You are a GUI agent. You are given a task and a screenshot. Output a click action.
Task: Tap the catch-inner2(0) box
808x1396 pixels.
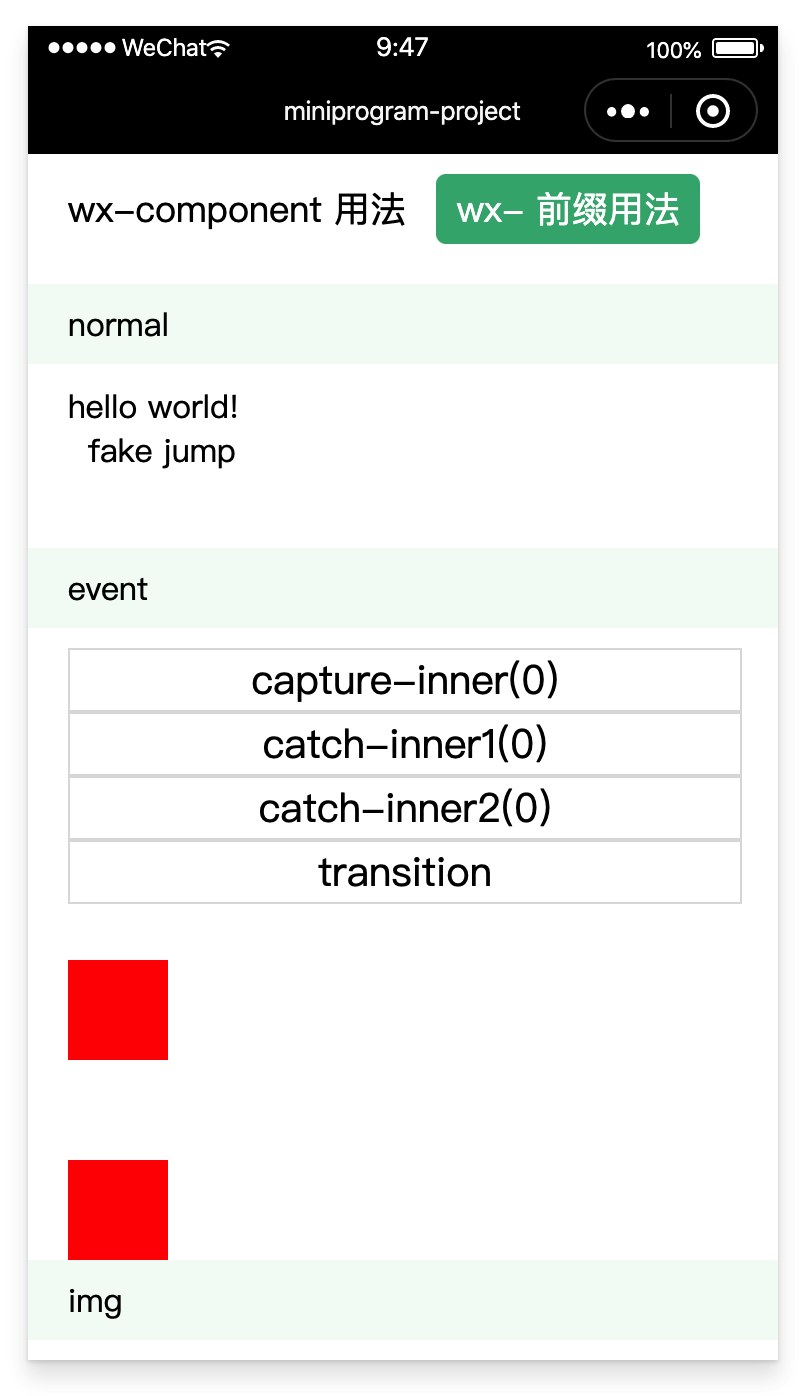pyautogui.click(x=405, y=808)
